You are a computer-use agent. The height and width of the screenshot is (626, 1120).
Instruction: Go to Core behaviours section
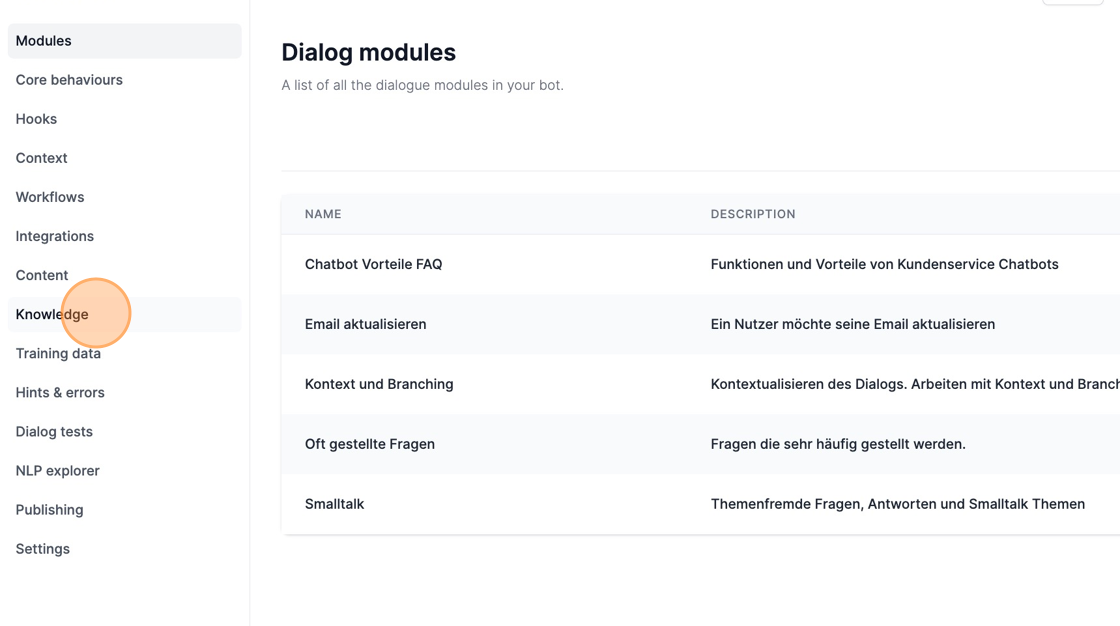pyautogui.click(x=124, y=80)
